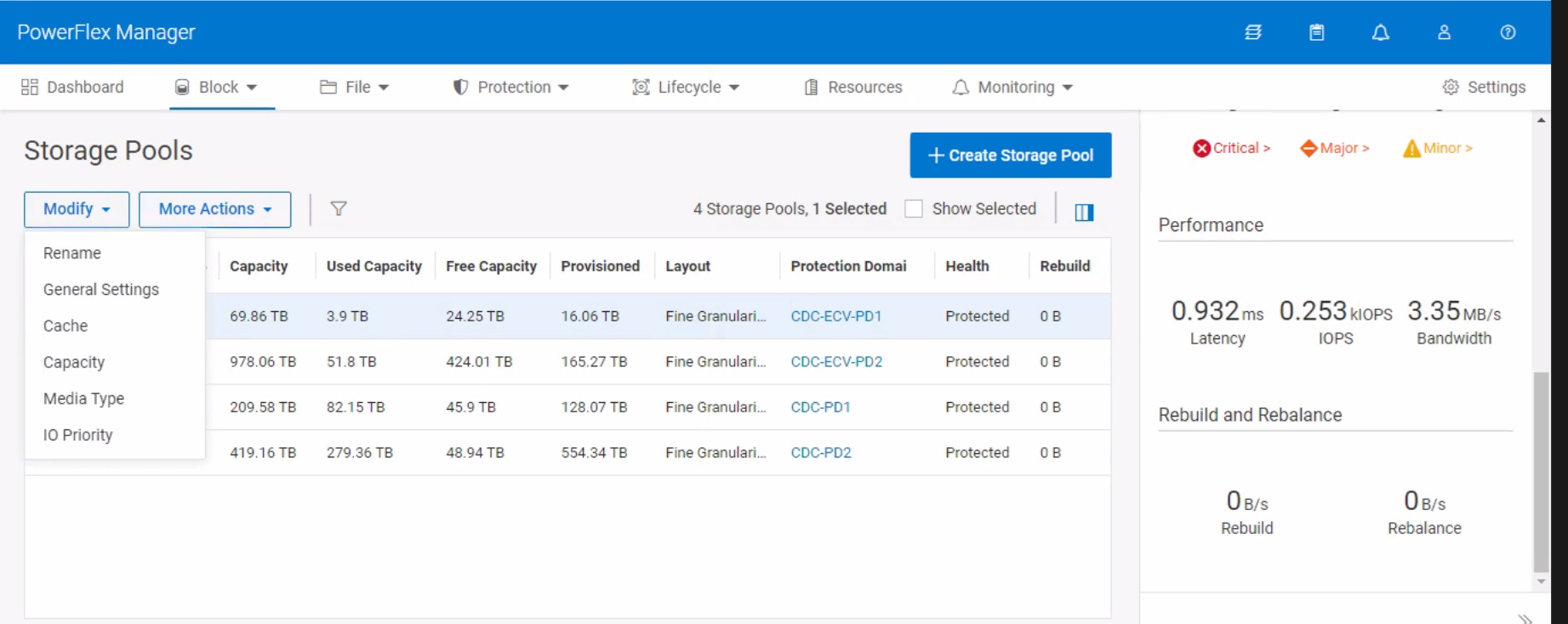The width and height of the screenshot is (1568, 624).
Task: Click the filter funnel icon
Action: point(338,209)
